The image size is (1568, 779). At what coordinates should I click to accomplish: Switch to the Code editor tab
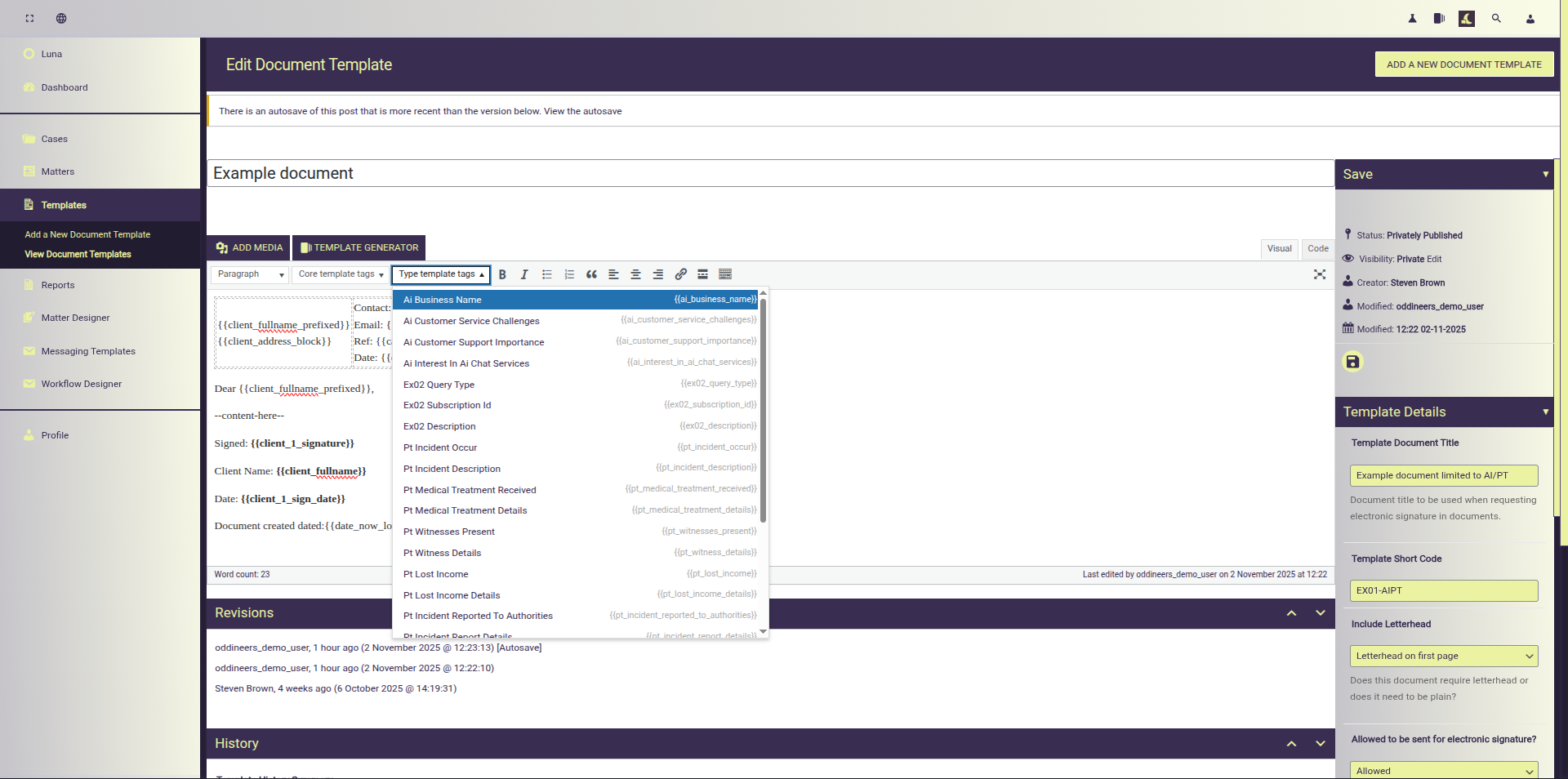pos(1317,248)
